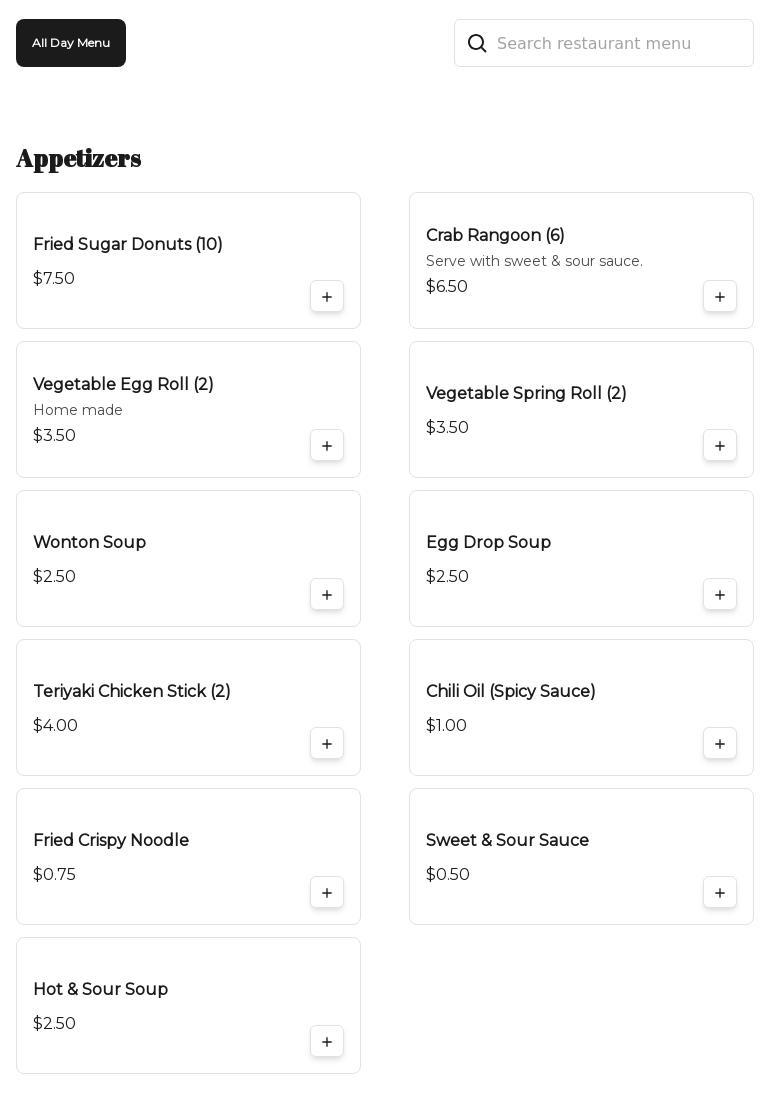Viewport: 770px width, 1110px height.
Task: Open the Teriyaki Chicken Stick (2) item
Action: [132, 692]
